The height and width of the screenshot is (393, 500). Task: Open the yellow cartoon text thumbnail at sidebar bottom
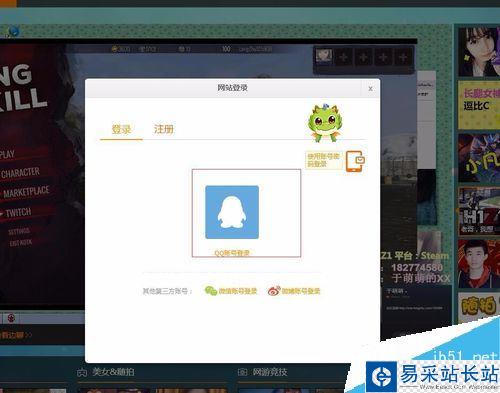pyautogui.click(x=479, y=307)
